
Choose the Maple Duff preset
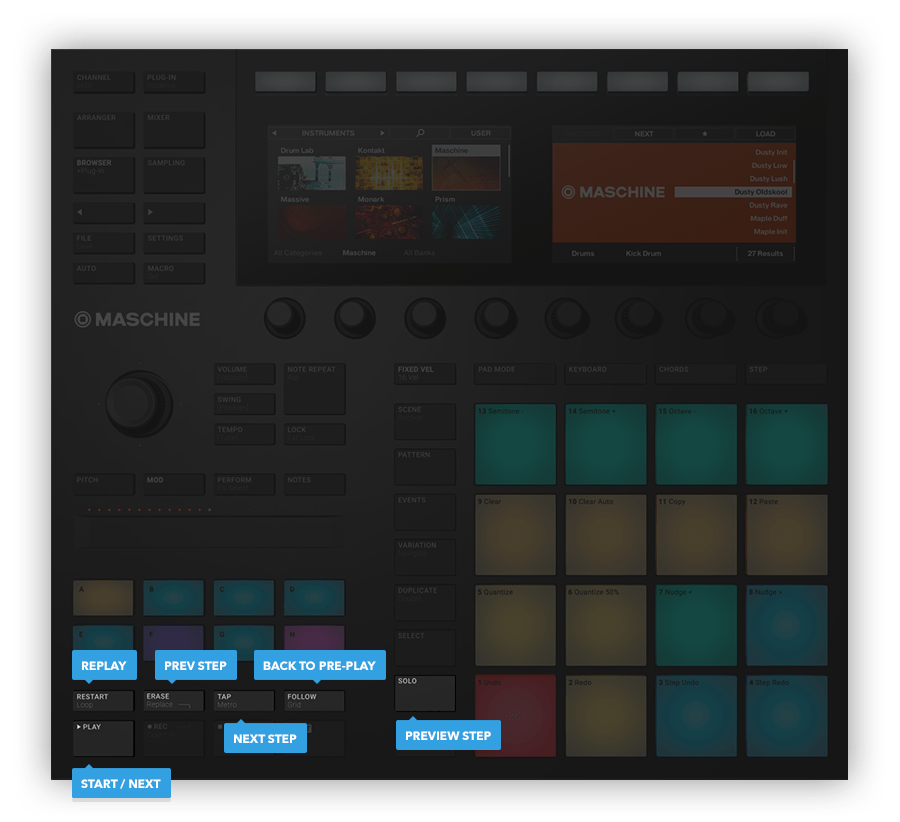pos(769,218)
